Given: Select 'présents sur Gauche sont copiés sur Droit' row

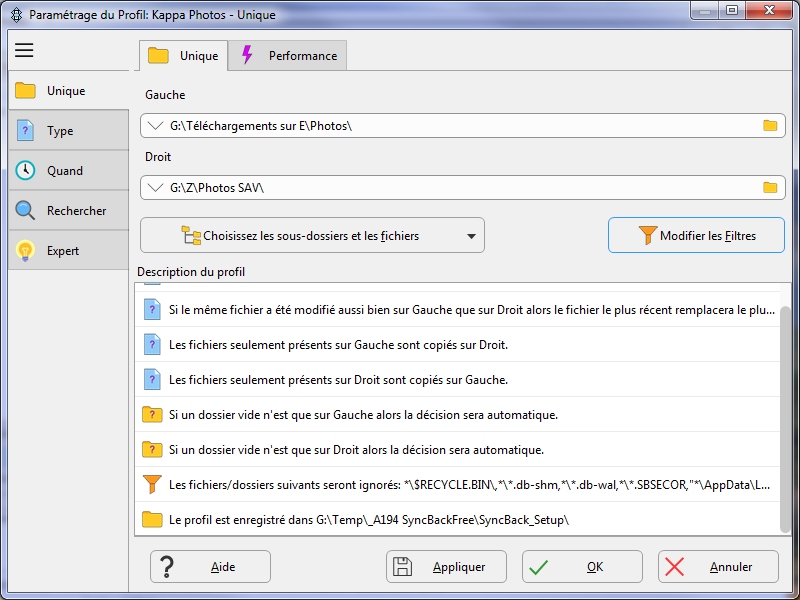Looking at the screenshot, I should (458, 345).
